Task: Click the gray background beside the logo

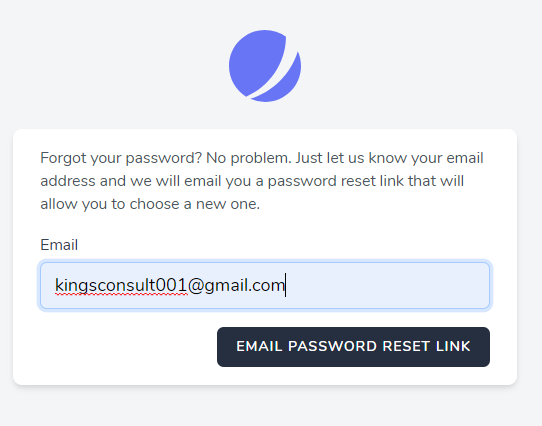Action: [415, 66]
